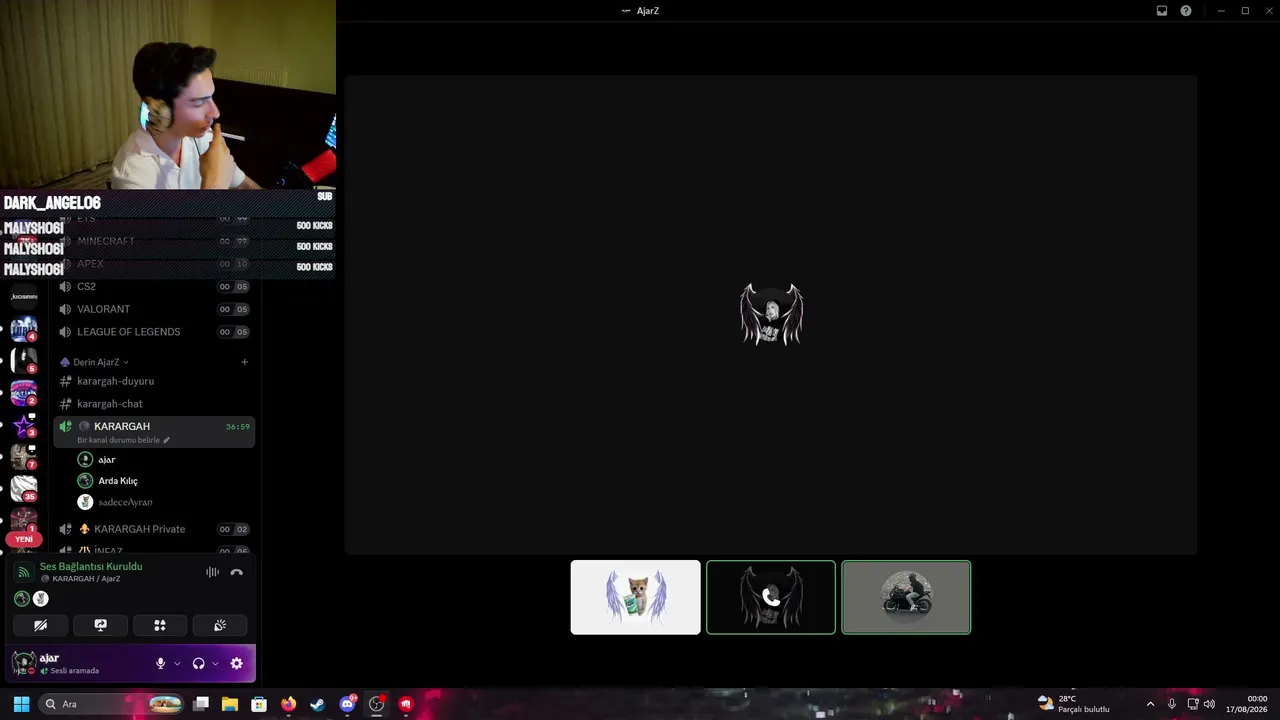
Task: Open server with 35 notifications badge
Action: (24, 488)
